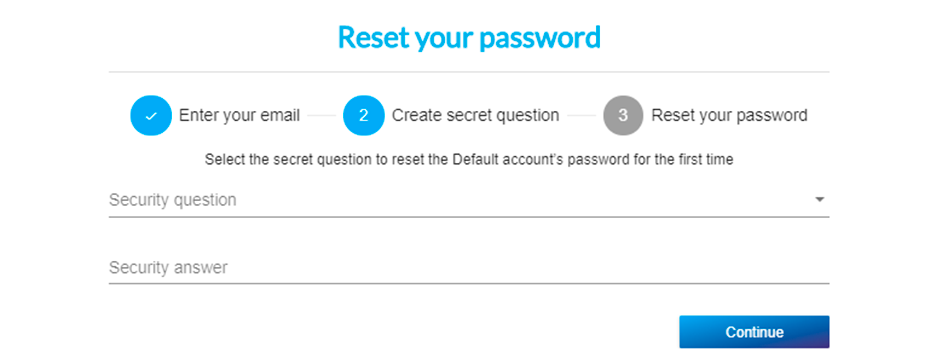Click empty middle of Security question combo box

click(520, 200)
